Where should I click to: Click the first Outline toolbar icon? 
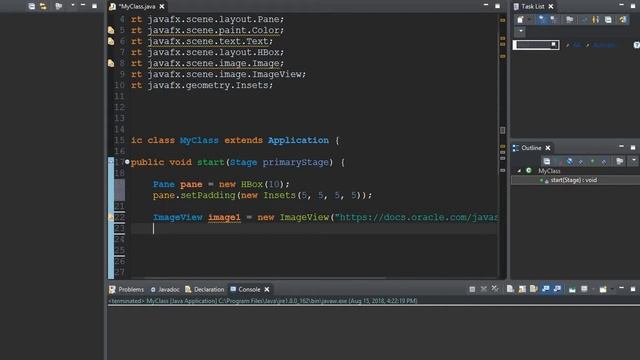coord(547,161)
